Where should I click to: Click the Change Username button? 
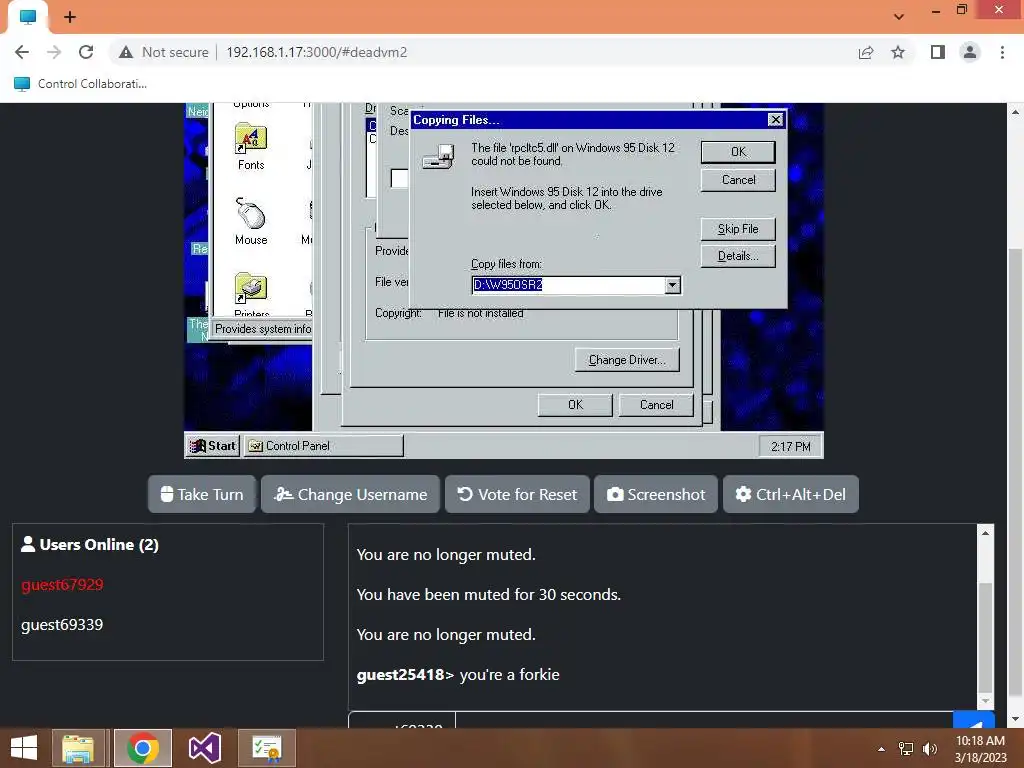click(x=351, y=494)
